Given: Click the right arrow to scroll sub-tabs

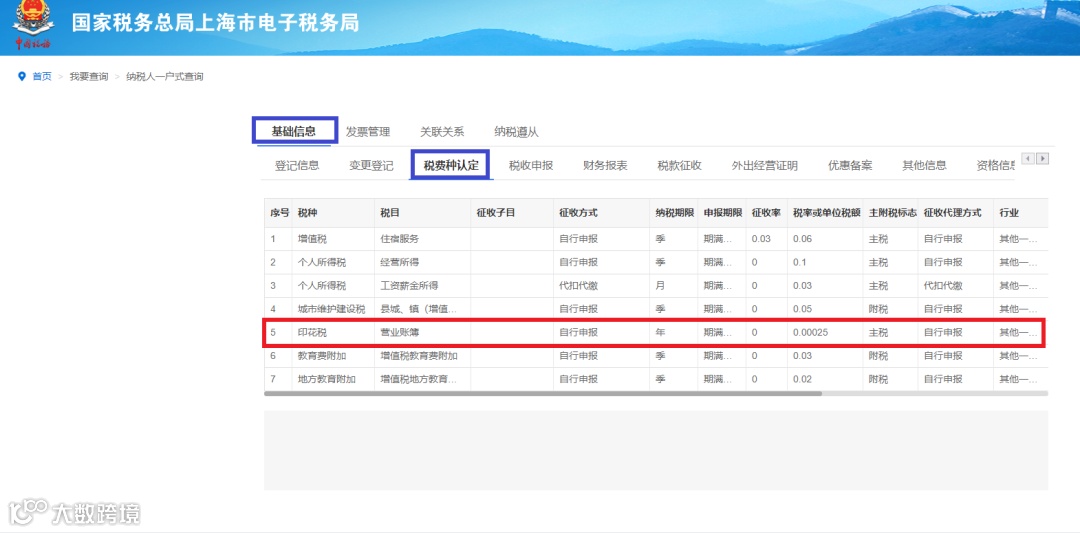Looking at the screenshot, I should (1043, 158).
